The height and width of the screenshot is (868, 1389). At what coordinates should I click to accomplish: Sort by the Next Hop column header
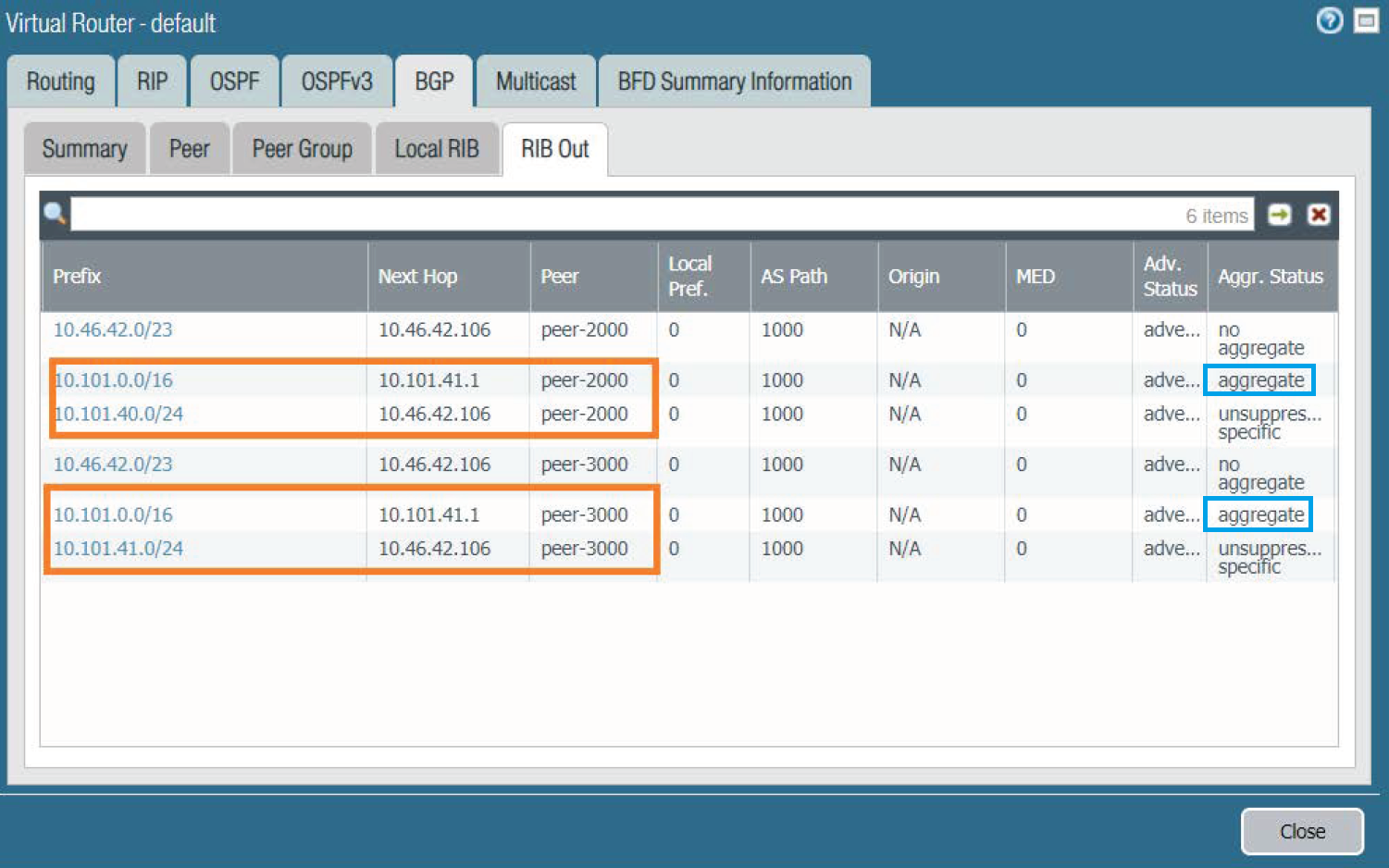pos(417,277)
